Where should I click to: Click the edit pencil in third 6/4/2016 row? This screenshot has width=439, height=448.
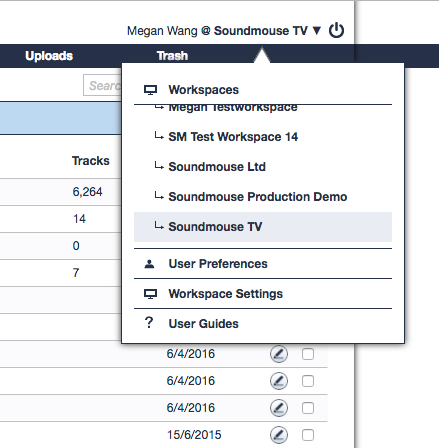tap(279, 408)
